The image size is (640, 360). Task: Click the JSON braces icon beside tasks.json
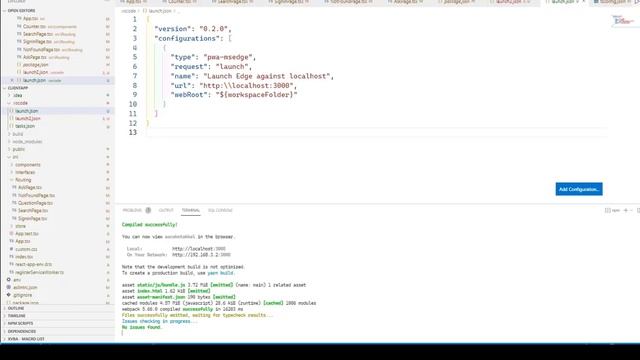(11, 126)
